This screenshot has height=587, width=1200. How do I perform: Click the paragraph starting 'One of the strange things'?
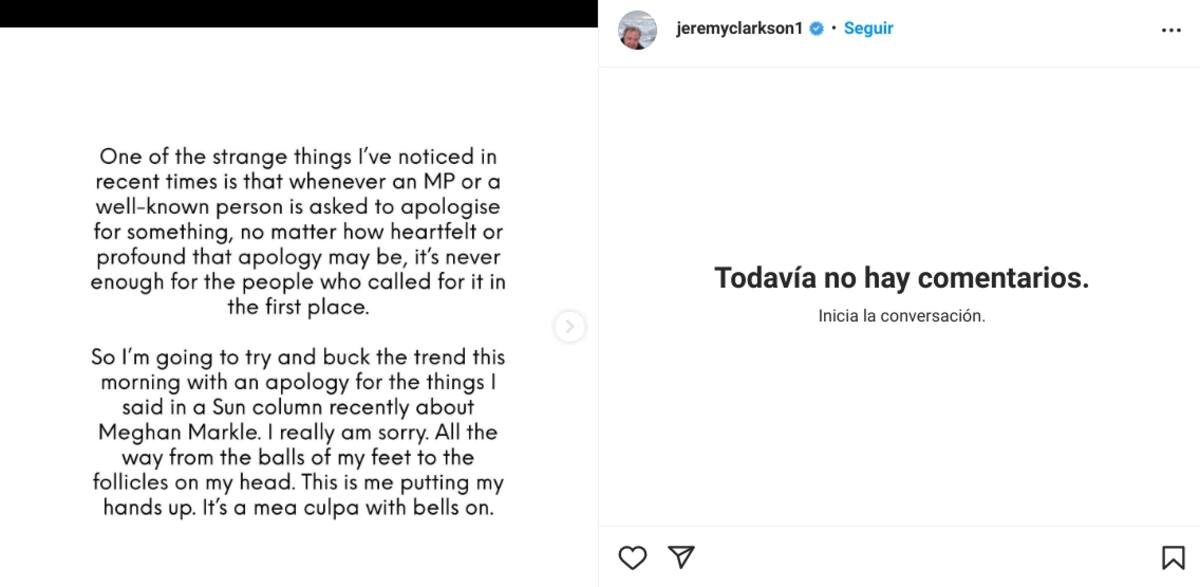tap(298, 232)
